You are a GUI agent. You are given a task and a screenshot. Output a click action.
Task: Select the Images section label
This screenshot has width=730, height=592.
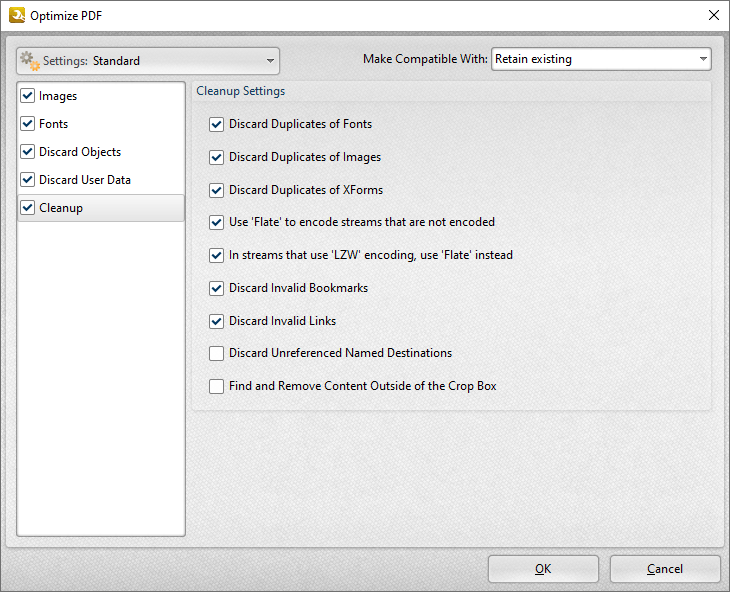click(58, 96)
